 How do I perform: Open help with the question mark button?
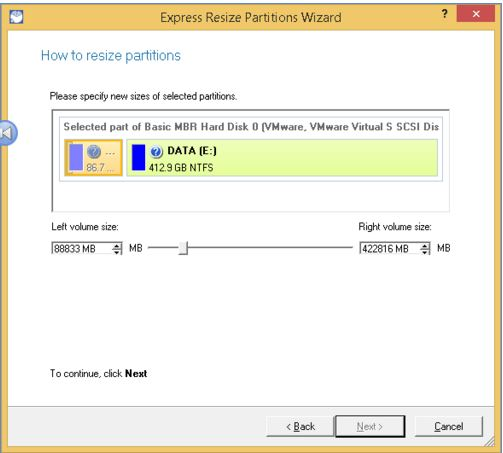point(444,14)
